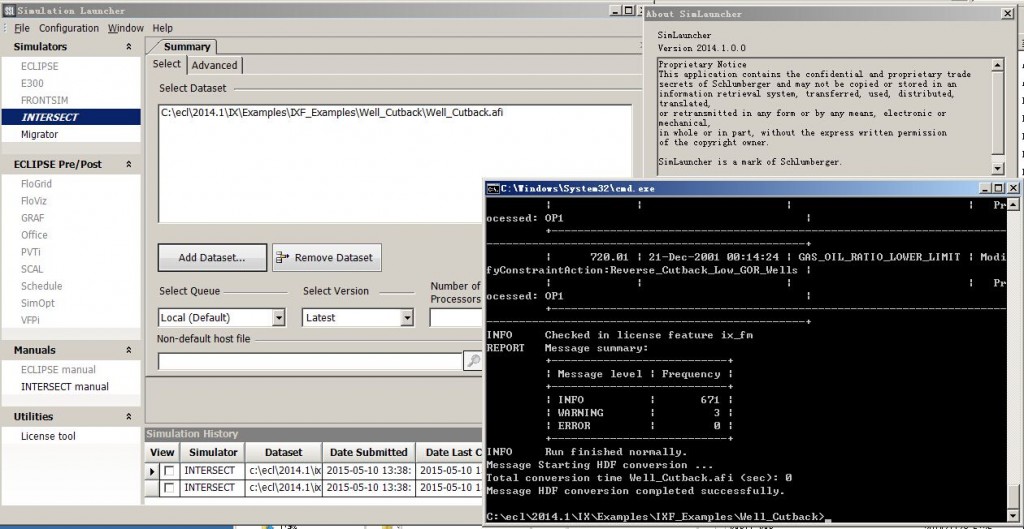Screen dimensions: 1024x529
Task: Close the About SimLauncher dialog
Action: [1008, 13]
